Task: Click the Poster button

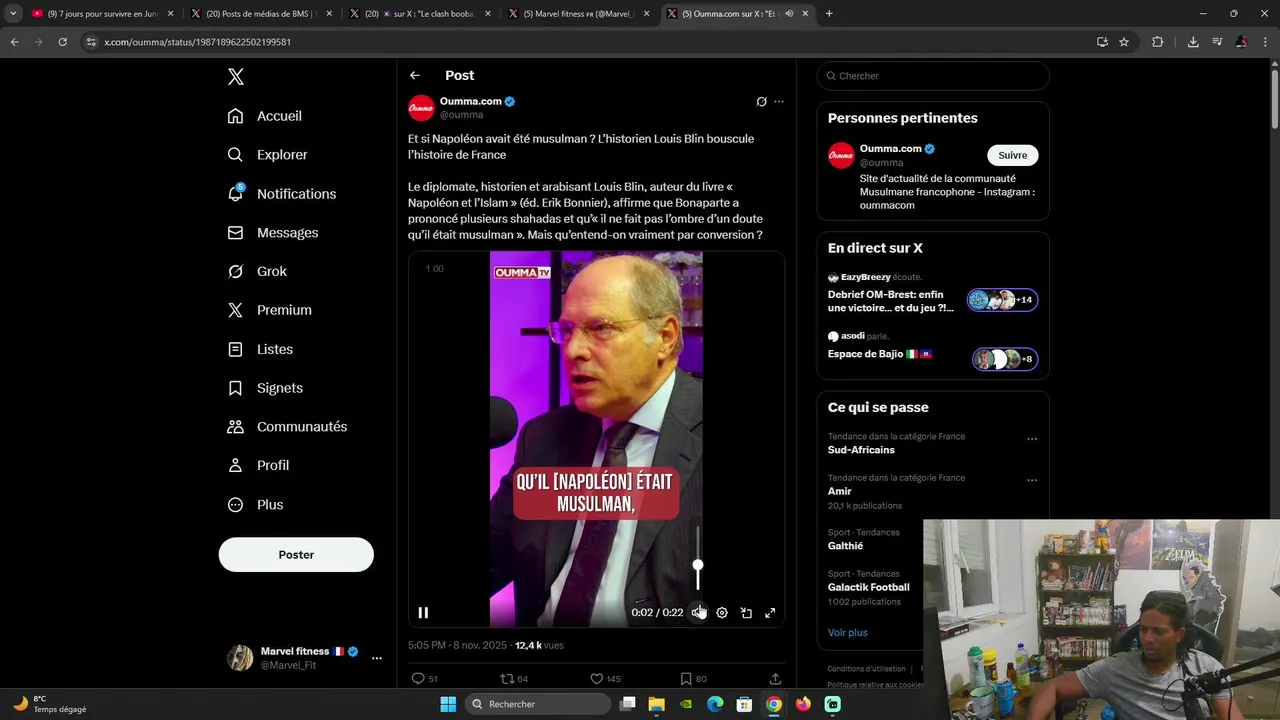Action: point(296,554)
